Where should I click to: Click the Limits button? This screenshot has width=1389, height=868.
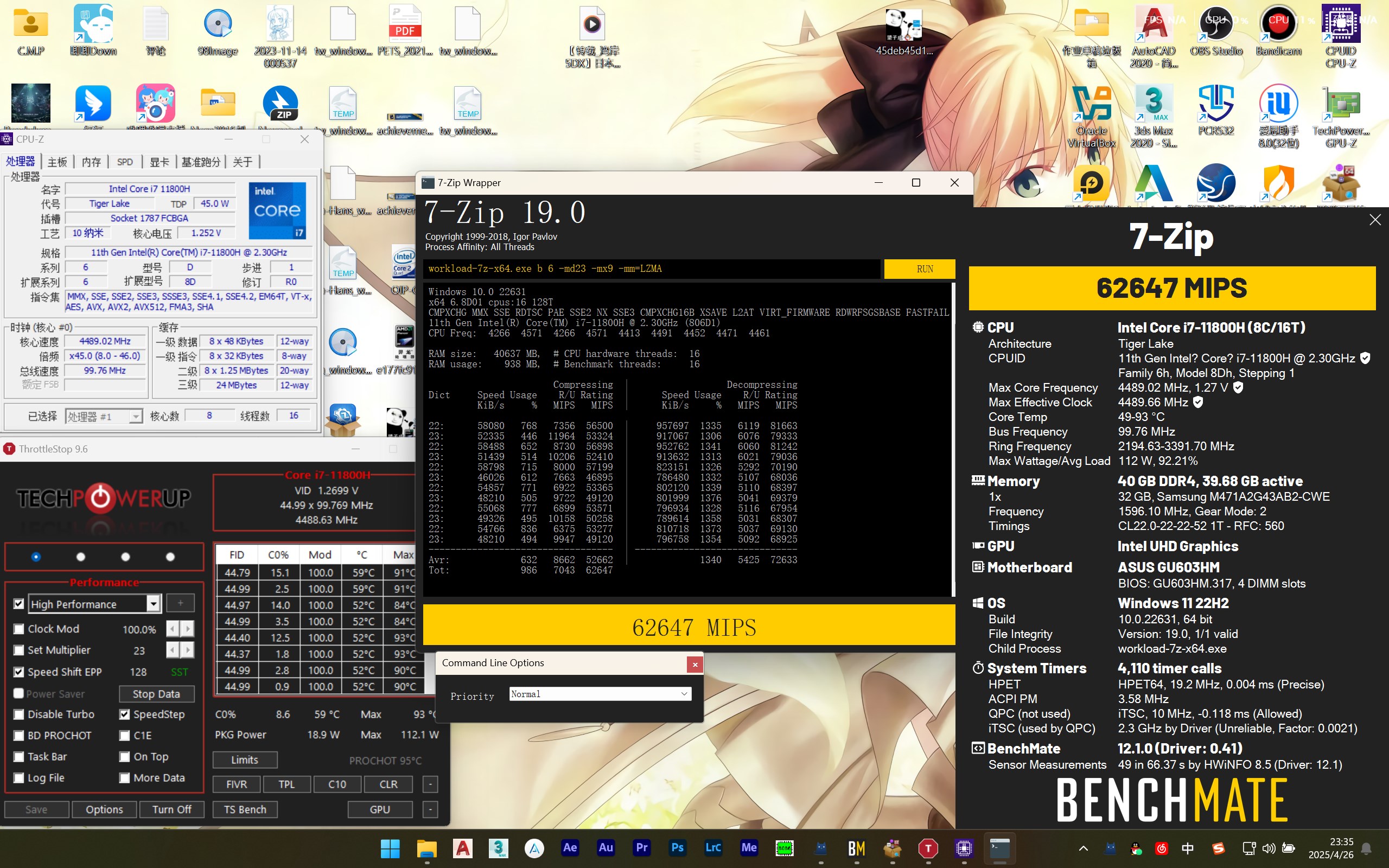pos(245,759)
